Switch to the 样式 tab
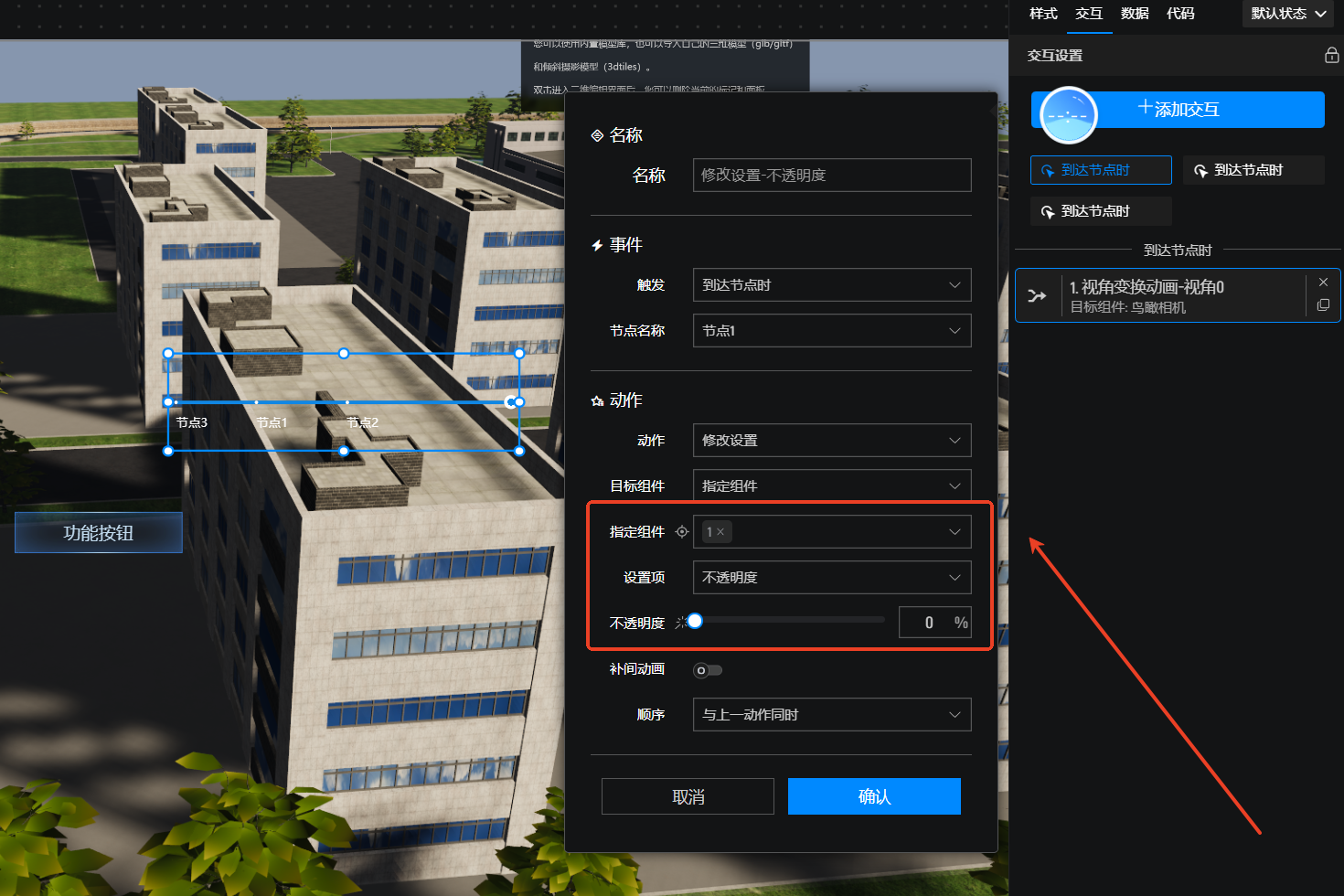The width and height of the screenshot is (1344, 896). [1042, 14]
